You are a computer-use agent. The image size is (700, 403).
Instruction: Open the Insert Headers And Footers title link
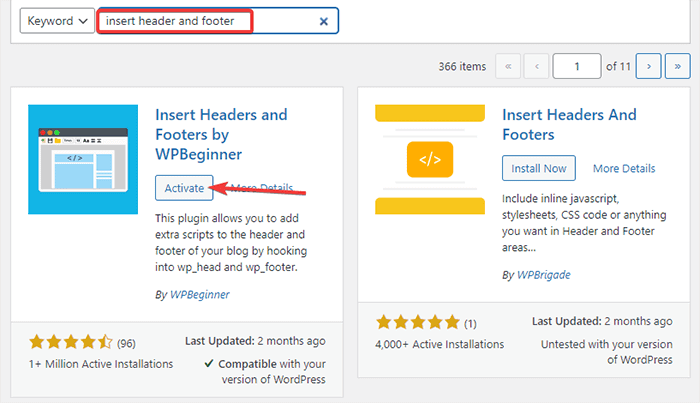[568, 125]
